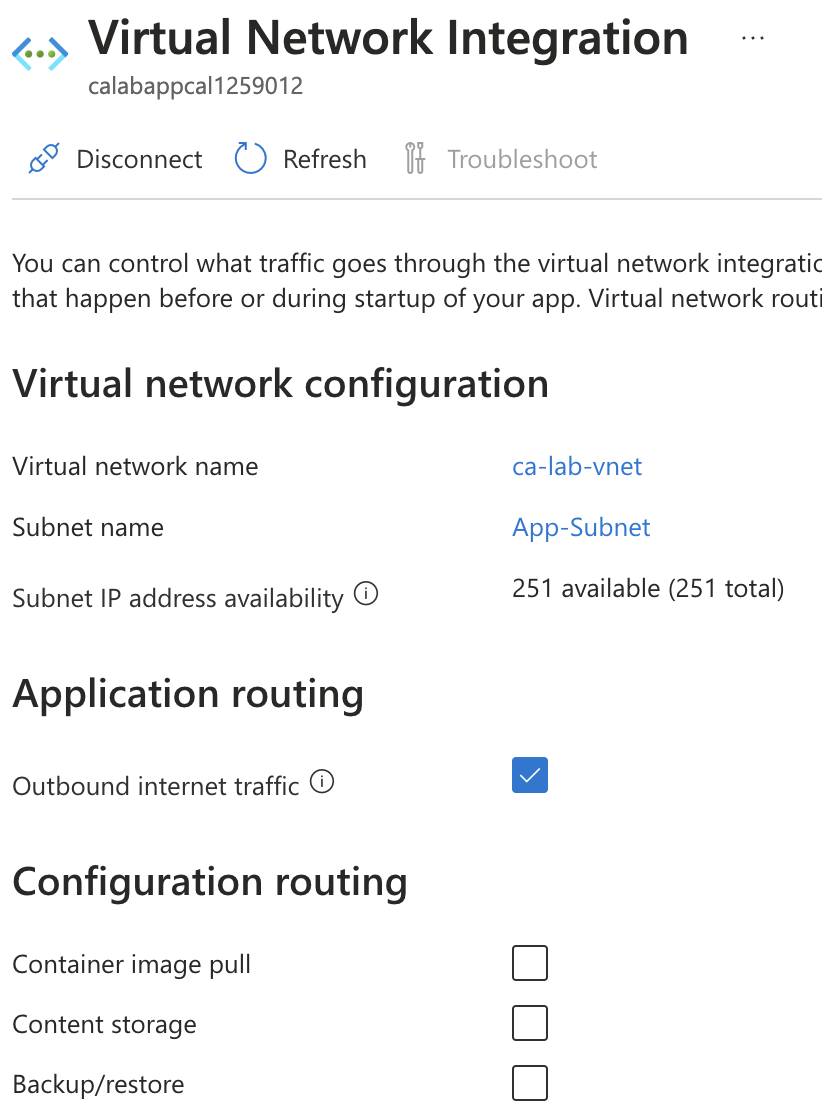Show info for Outbound internet traffic
This screenshot has height=1114, width=822.
(x=322, y=783)
